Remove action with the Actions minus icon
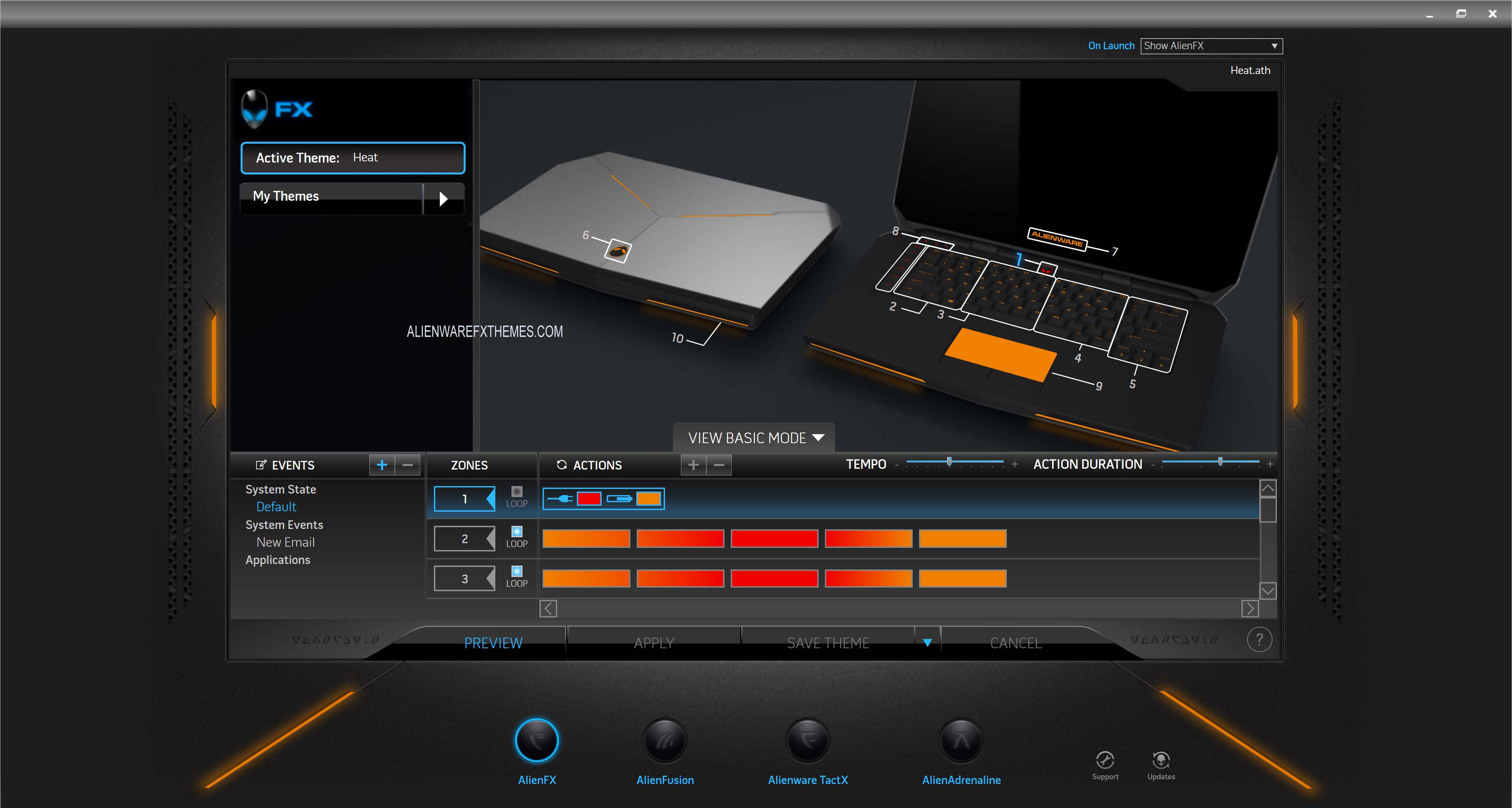This screenshot has height=808, width=1512. [719, 465]
